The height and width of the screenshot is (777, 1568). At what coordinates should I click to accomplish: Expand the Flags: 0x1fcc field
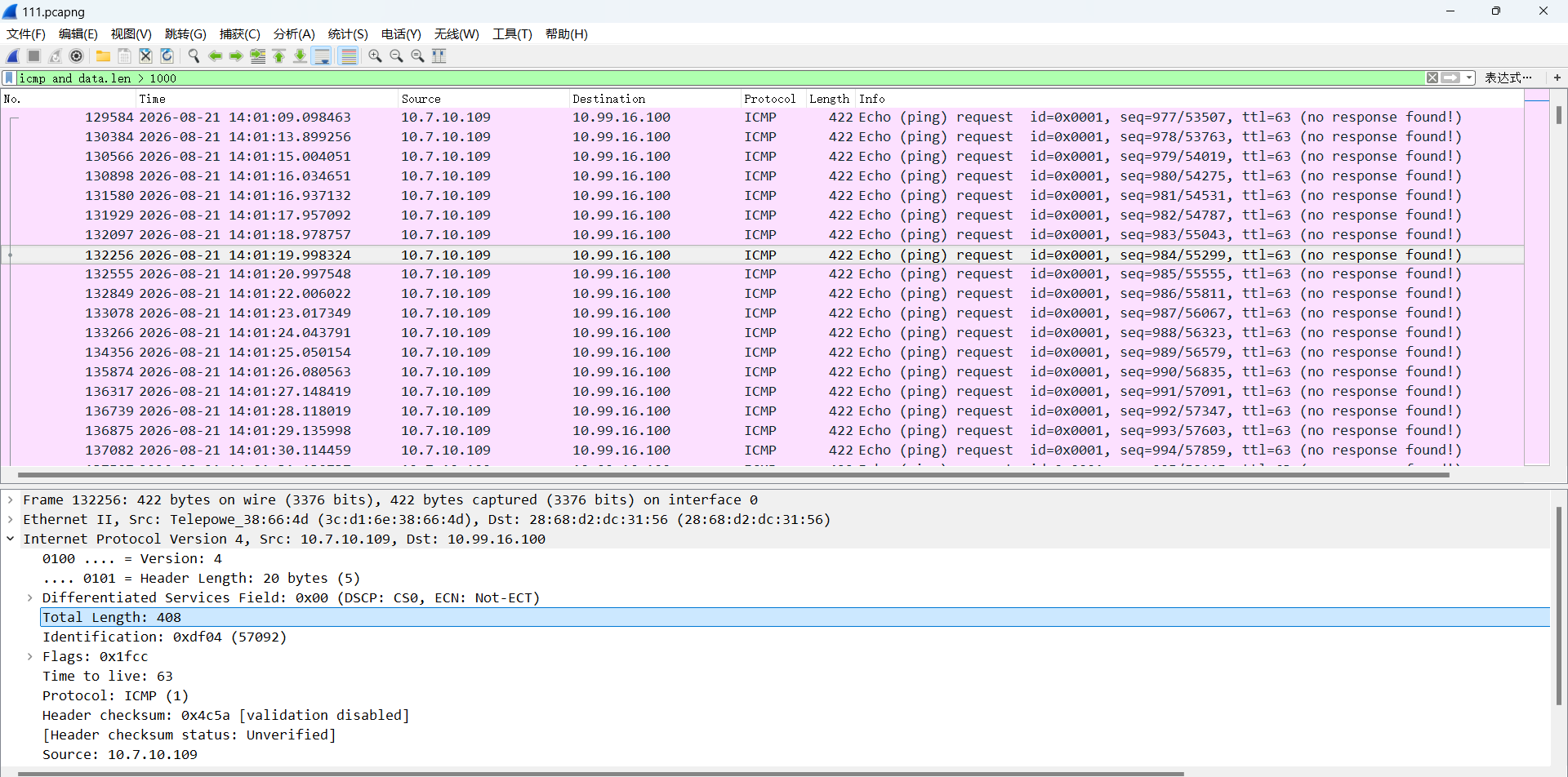pyautogui.click(x=30, y=656)
